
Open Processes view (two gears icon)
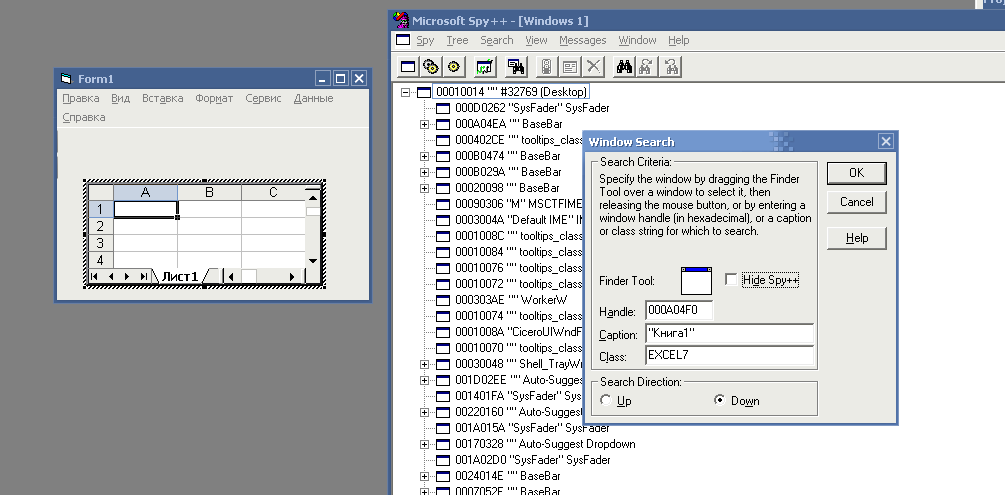pos(431,66)
